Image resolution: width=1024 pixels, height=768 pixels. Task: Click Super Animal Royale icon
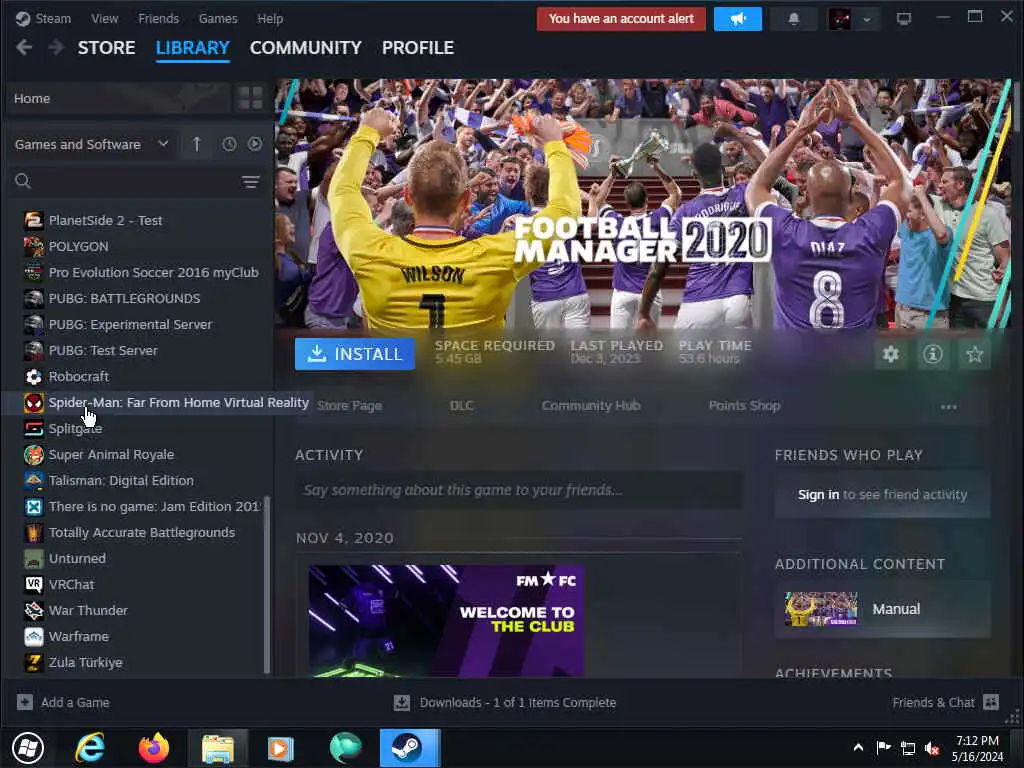point(33,455)
